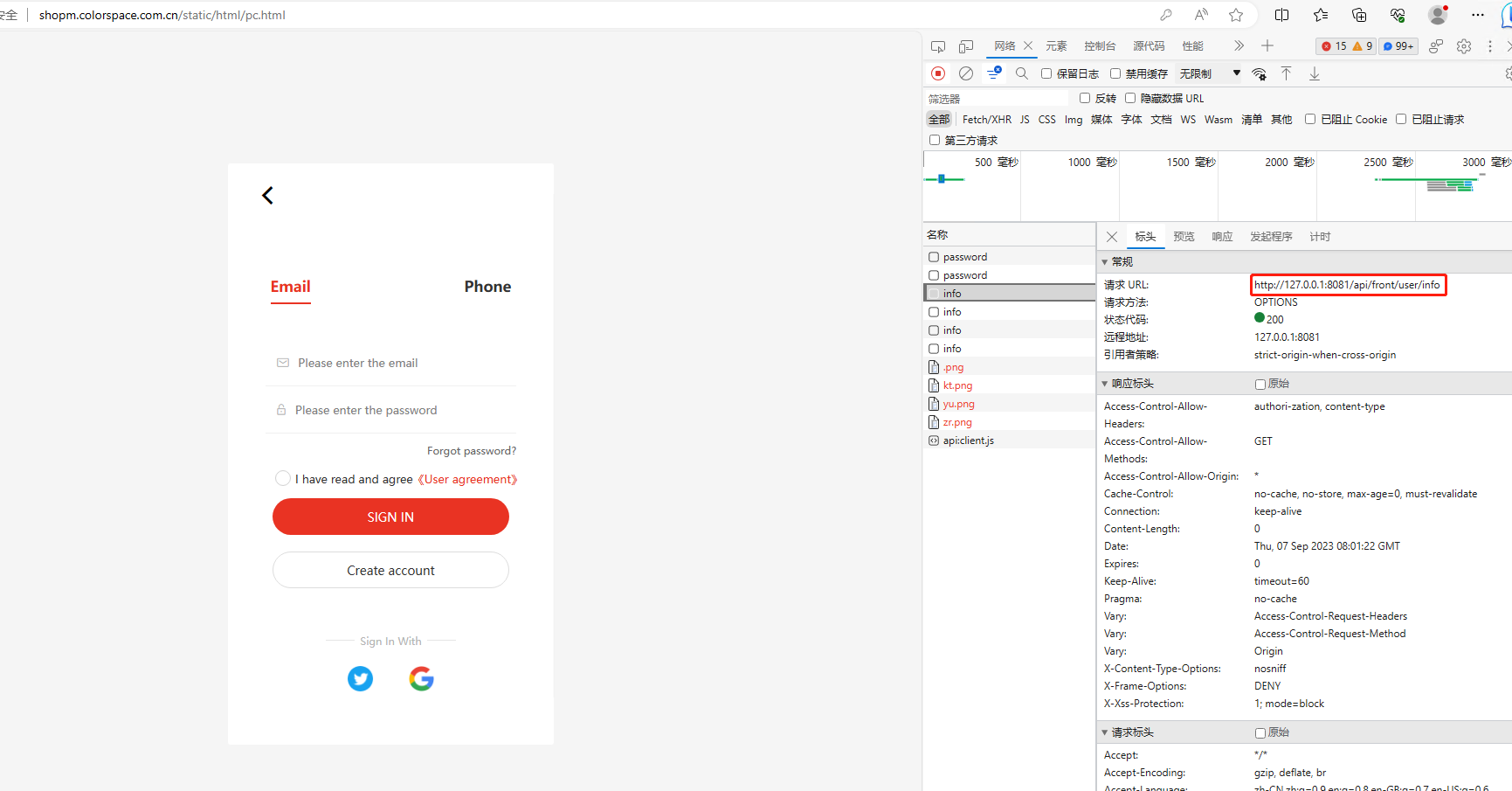This screenshot has width=1512, height=791.
Task: Select the zr.png request row
Action: [x=1010, y=422]
